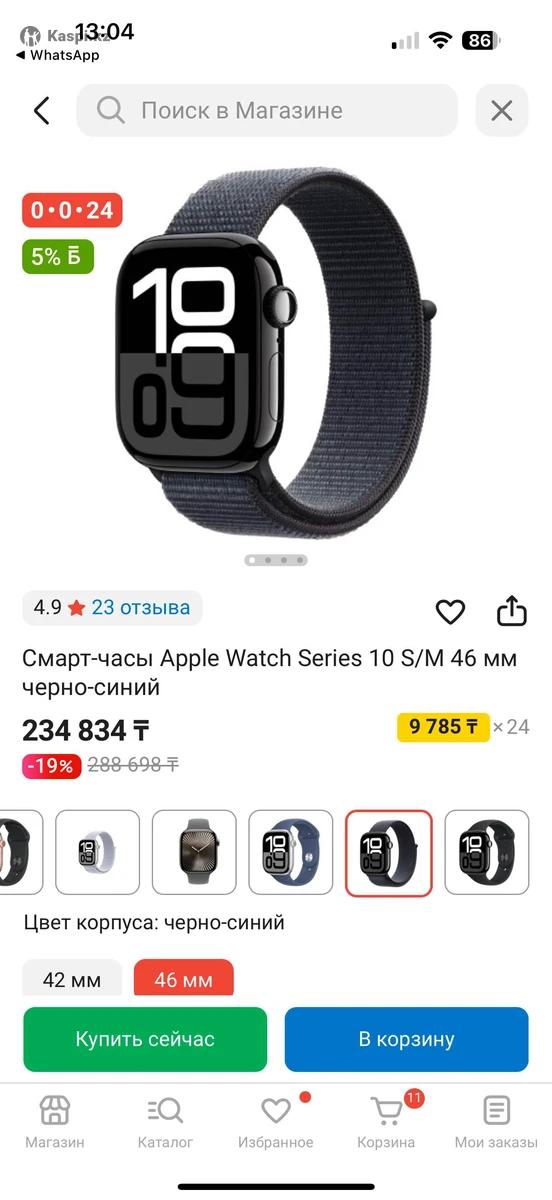Open the 23 отзыва reviews link
Image resolution: width=552 pixels, height=1200 pixels.
tap(141, 607)
